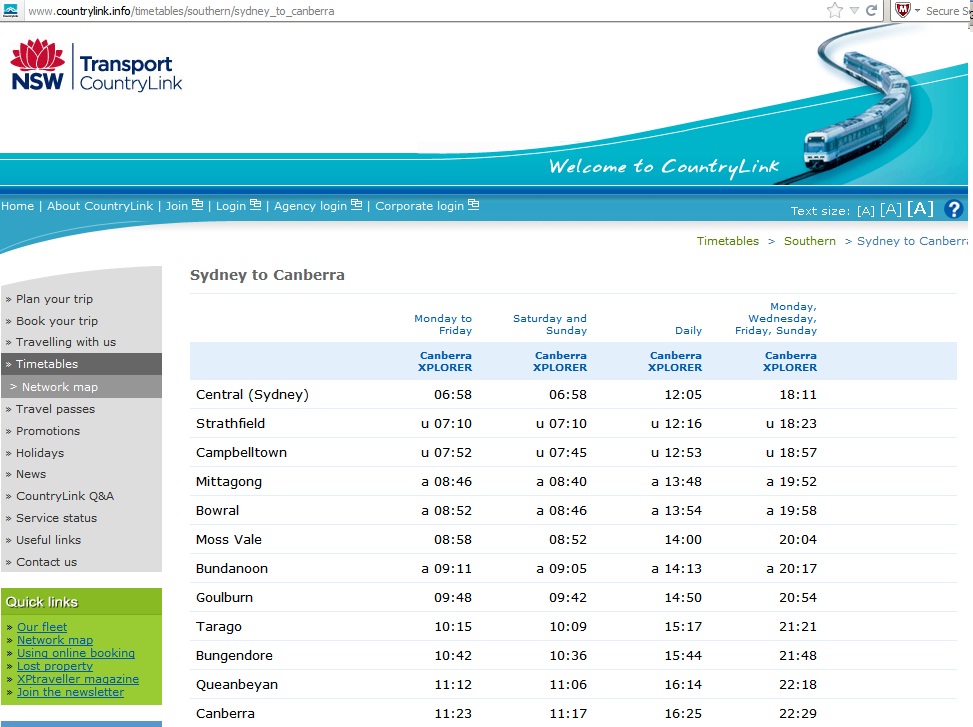Click the Using online booking quick link
The height and width of the screenshot is (727, 973).
tap(76, 653)
